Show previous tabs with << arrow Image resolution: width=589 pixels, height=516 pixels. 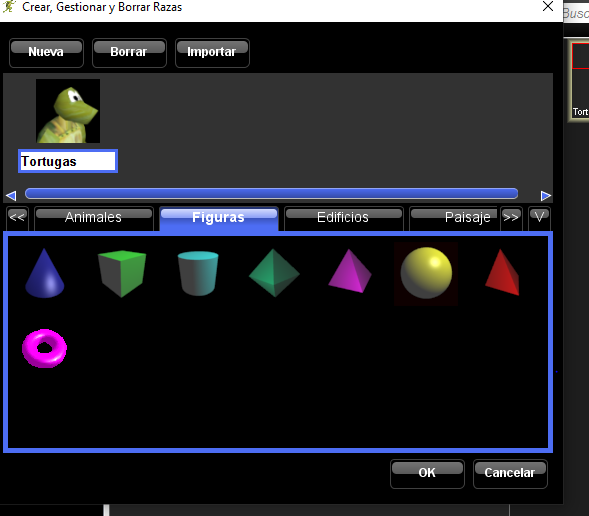(17, 218)
